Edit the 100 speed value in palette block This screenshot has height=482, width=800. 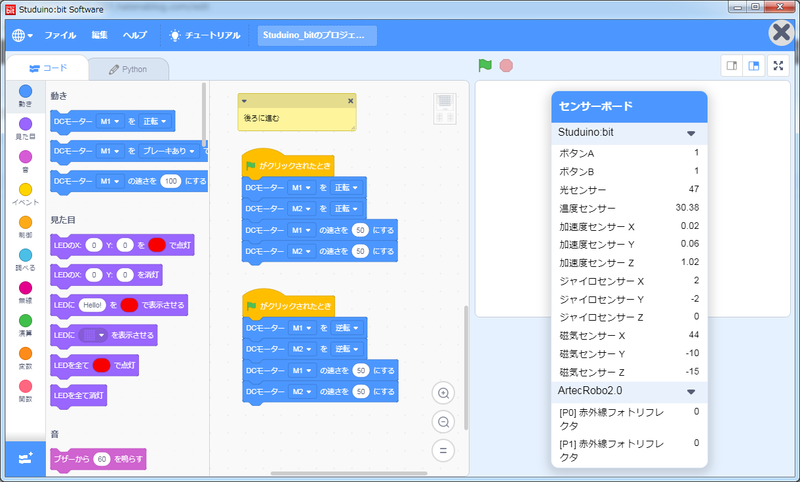pyautogui.click(x=170, y=181)
